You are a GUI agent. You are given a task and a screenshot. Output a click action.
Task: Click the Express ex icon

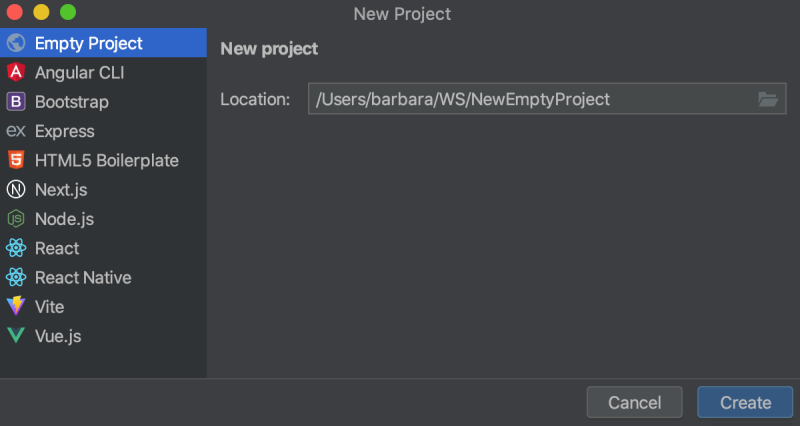coord(16,131)
